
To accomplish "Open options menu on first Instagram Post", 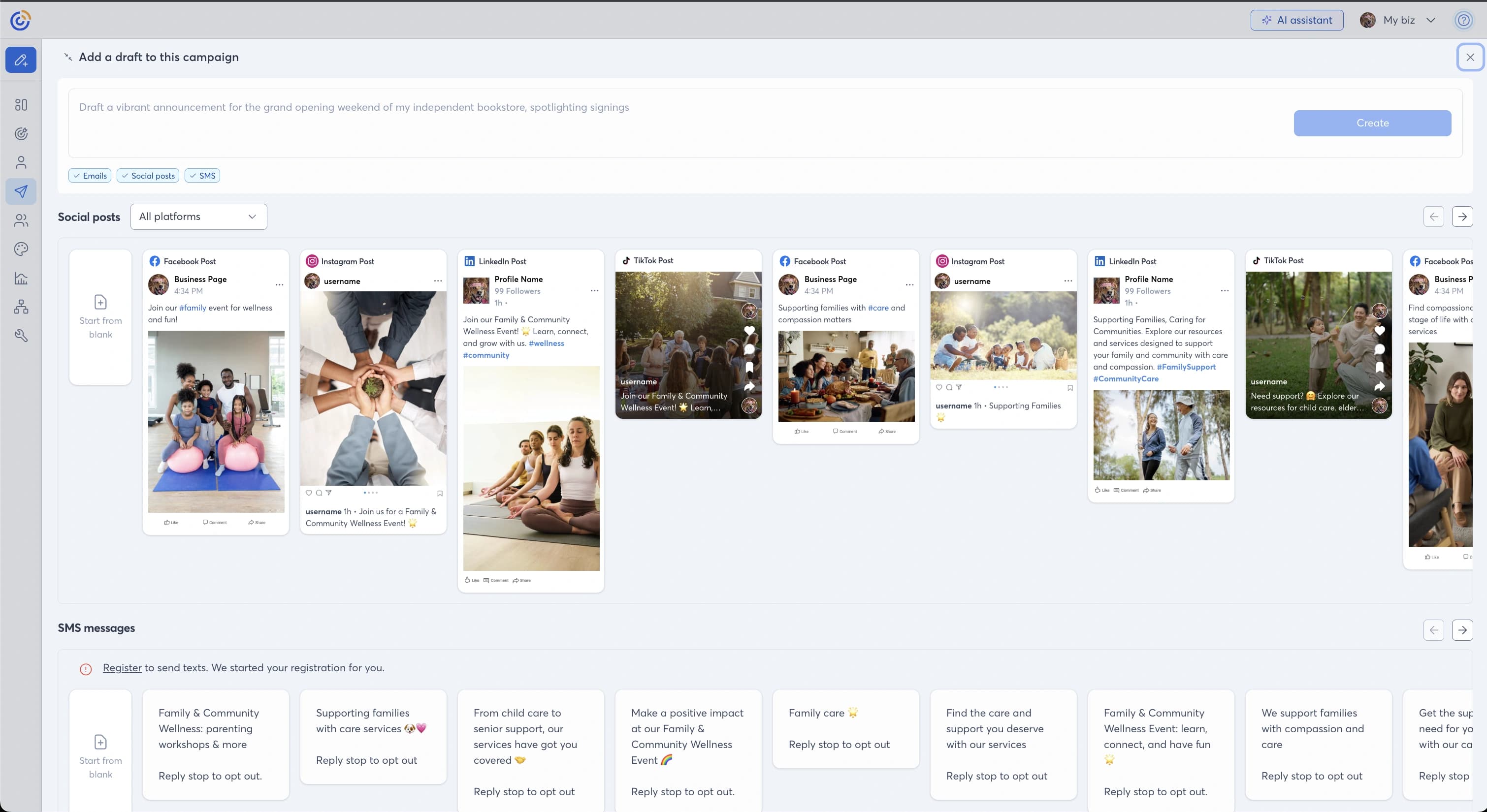I will click(x=438, y=281).
